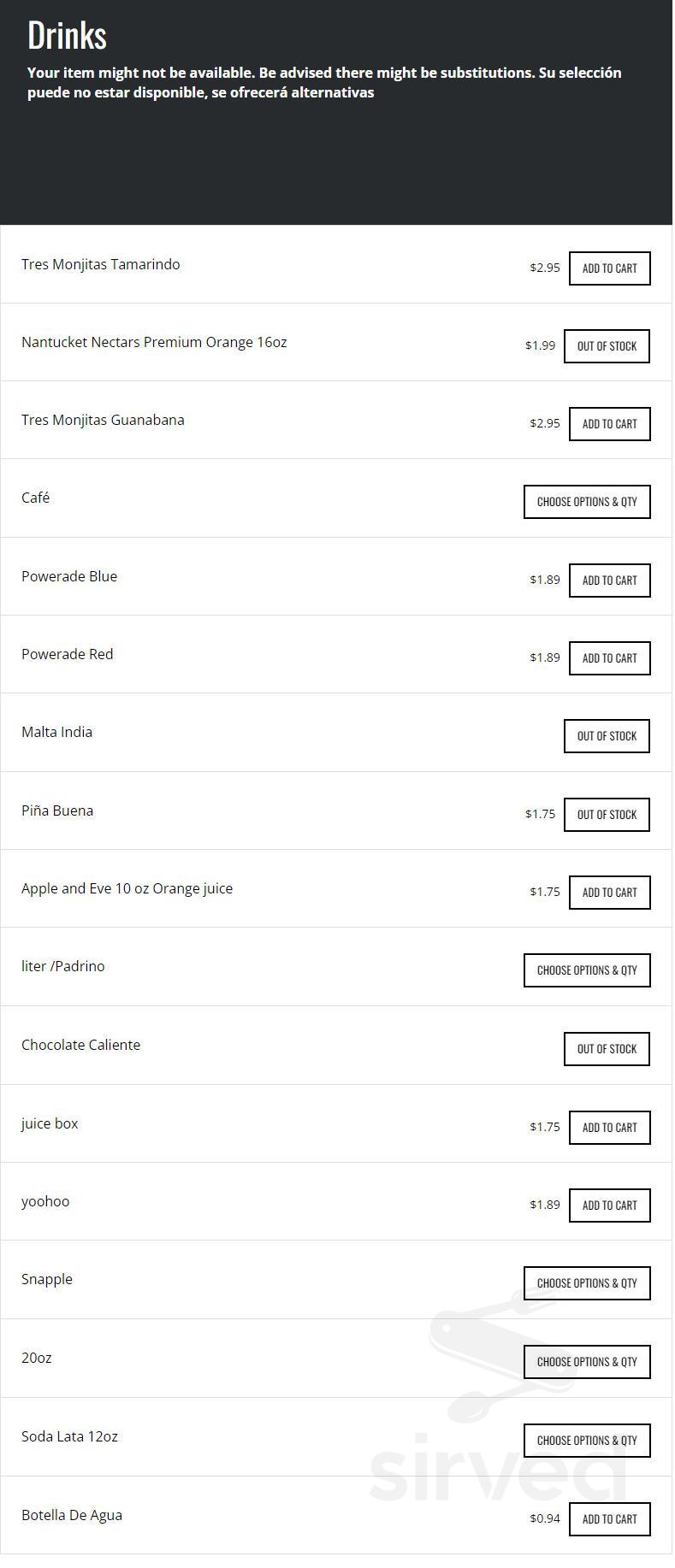Image resolution: width=675 pixels, height=1568 pixels.
Task: Add juice box to cart
Action: (x=609, y=1128)
